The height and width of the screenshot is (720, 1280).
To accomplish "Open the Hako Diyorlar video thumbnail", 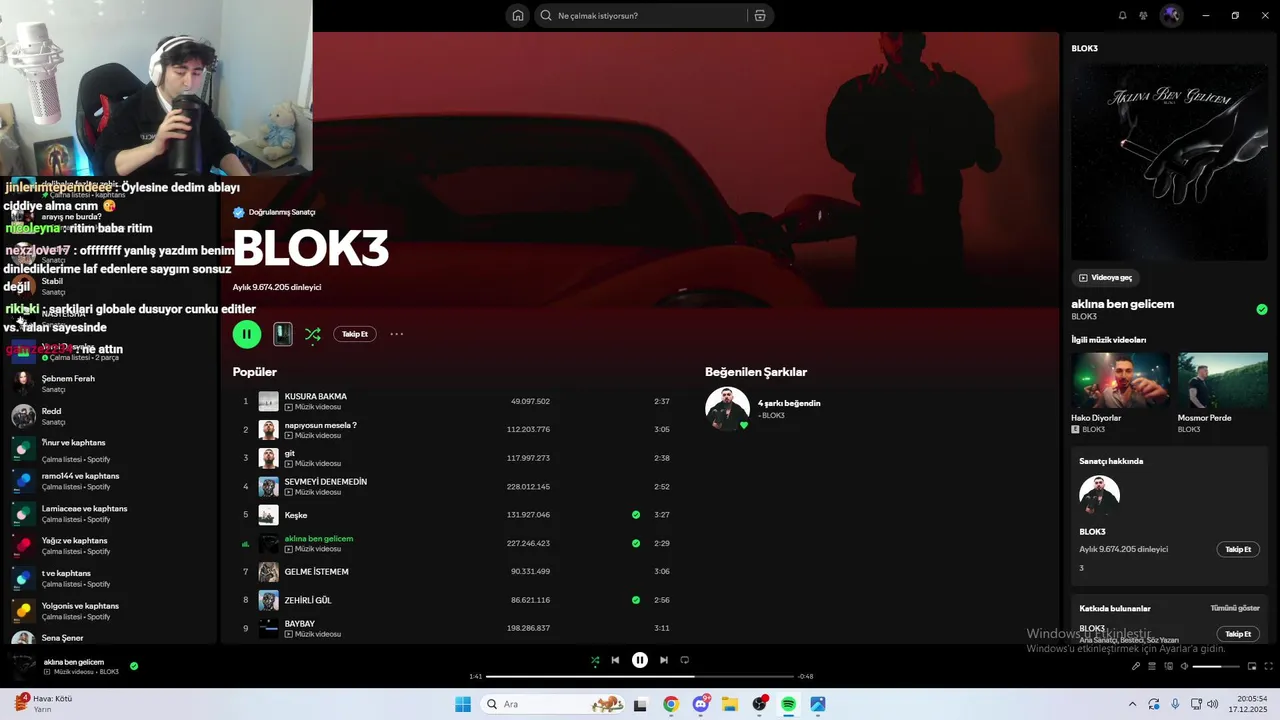I will pyautogui.click(x=1121, y=380).
